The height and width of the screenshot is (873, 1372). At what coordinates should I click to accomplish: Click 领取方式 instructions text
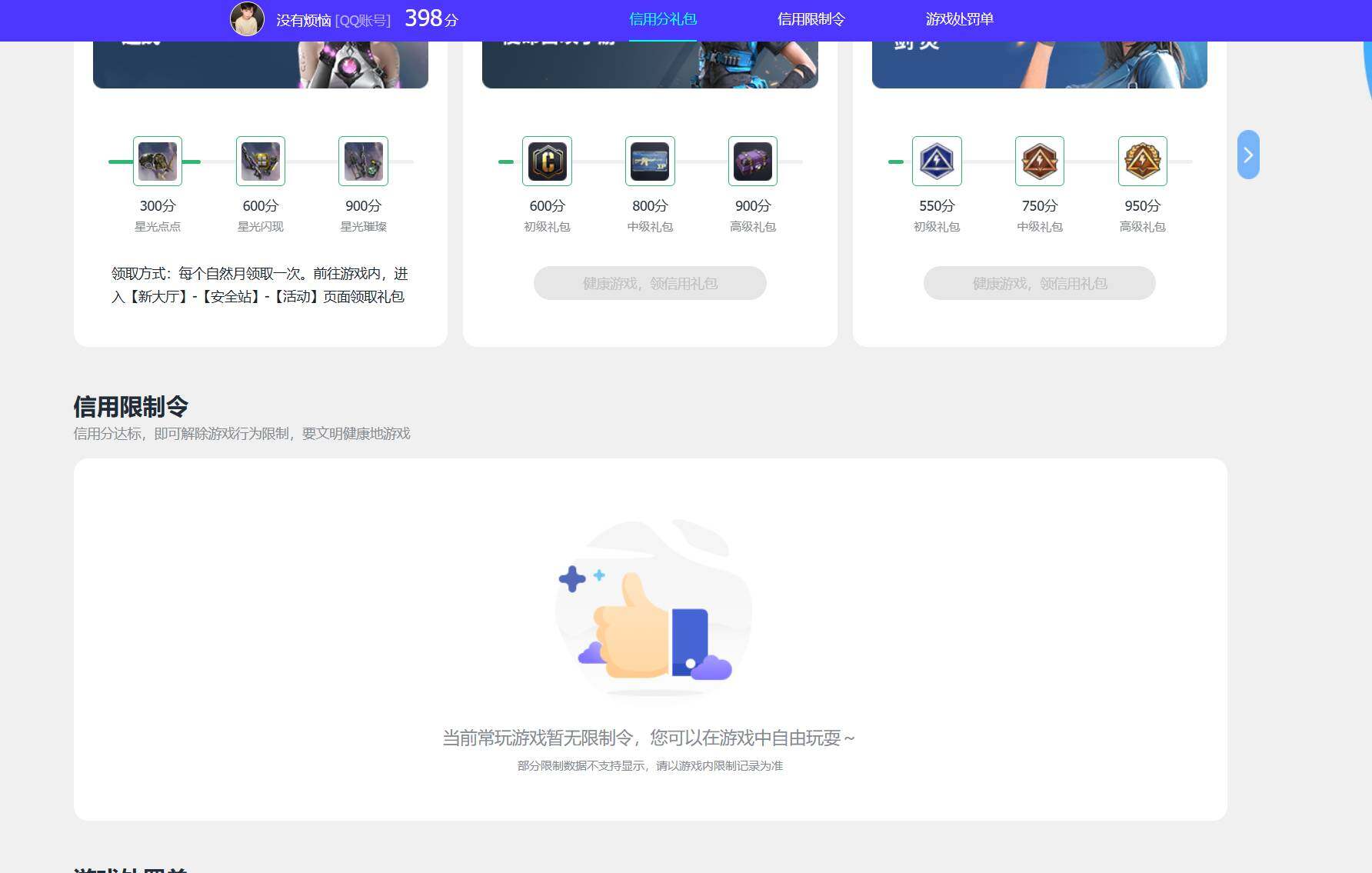coord(260,285)
